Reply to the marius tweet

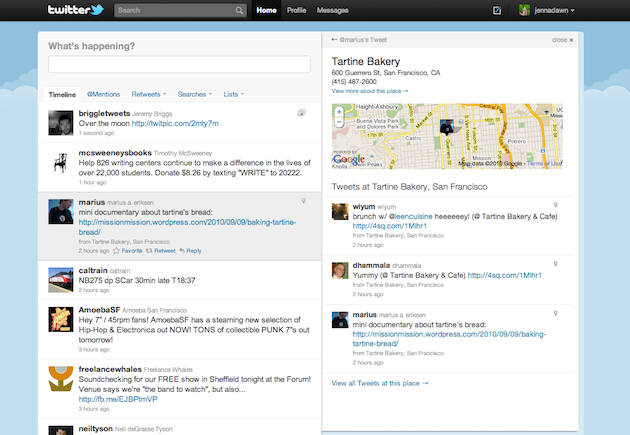(x=190, y=251)
